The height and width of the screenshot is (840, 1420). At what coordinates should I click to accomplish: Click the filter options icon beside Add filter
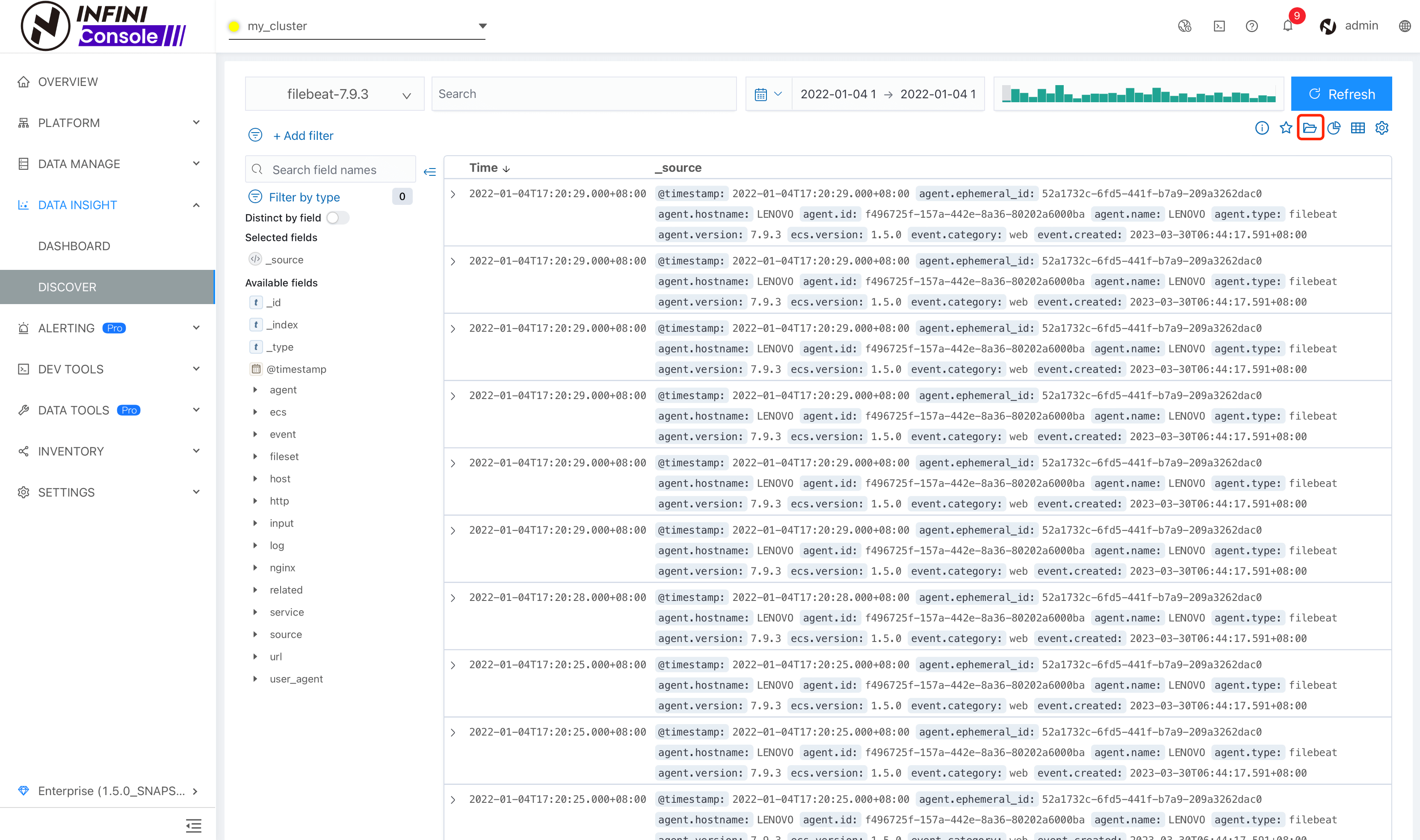coord(255,135)
